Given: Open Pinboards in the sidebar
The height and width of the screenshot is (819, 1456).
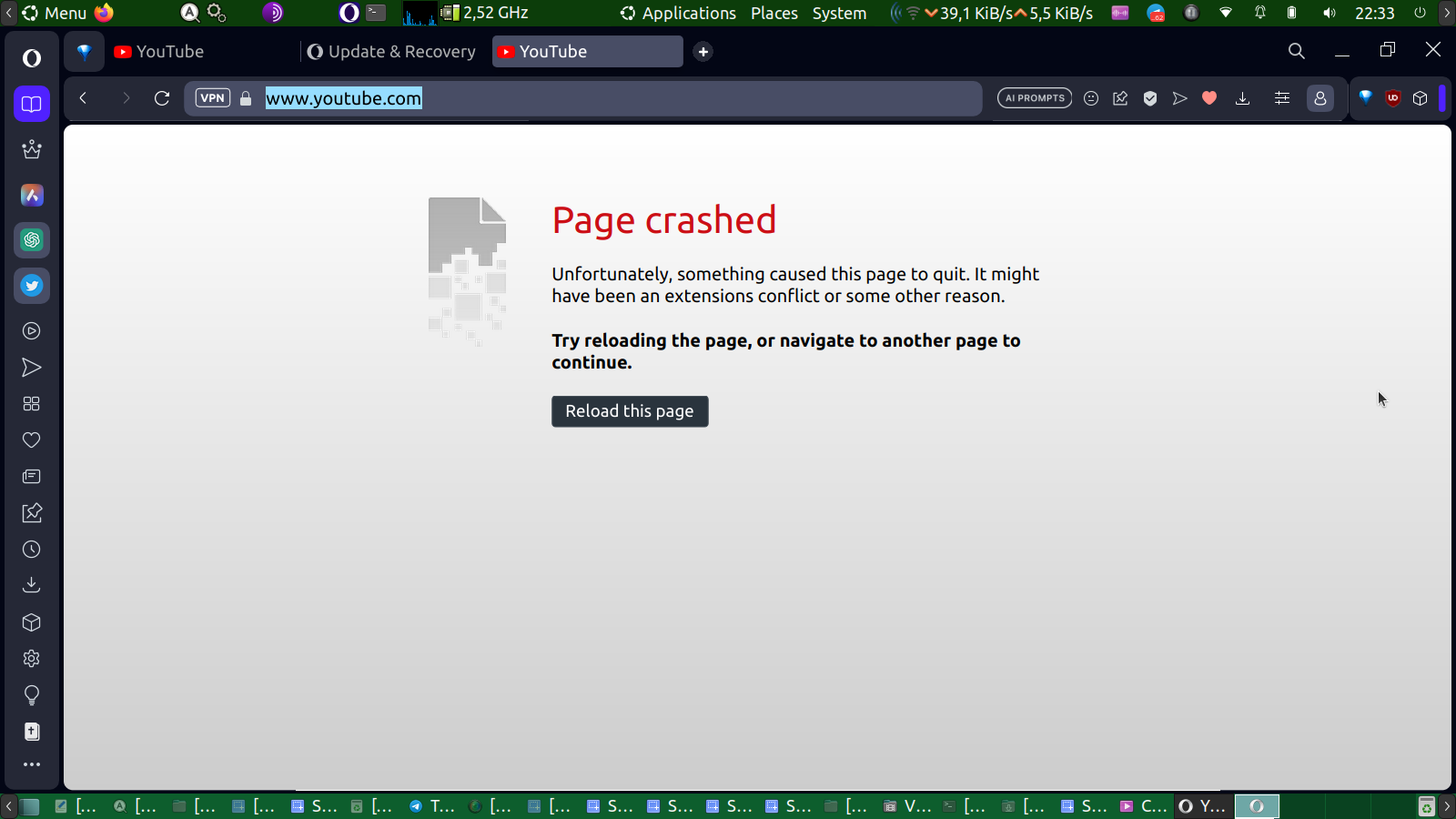Looking at the screenshot, I should (32, 513).
